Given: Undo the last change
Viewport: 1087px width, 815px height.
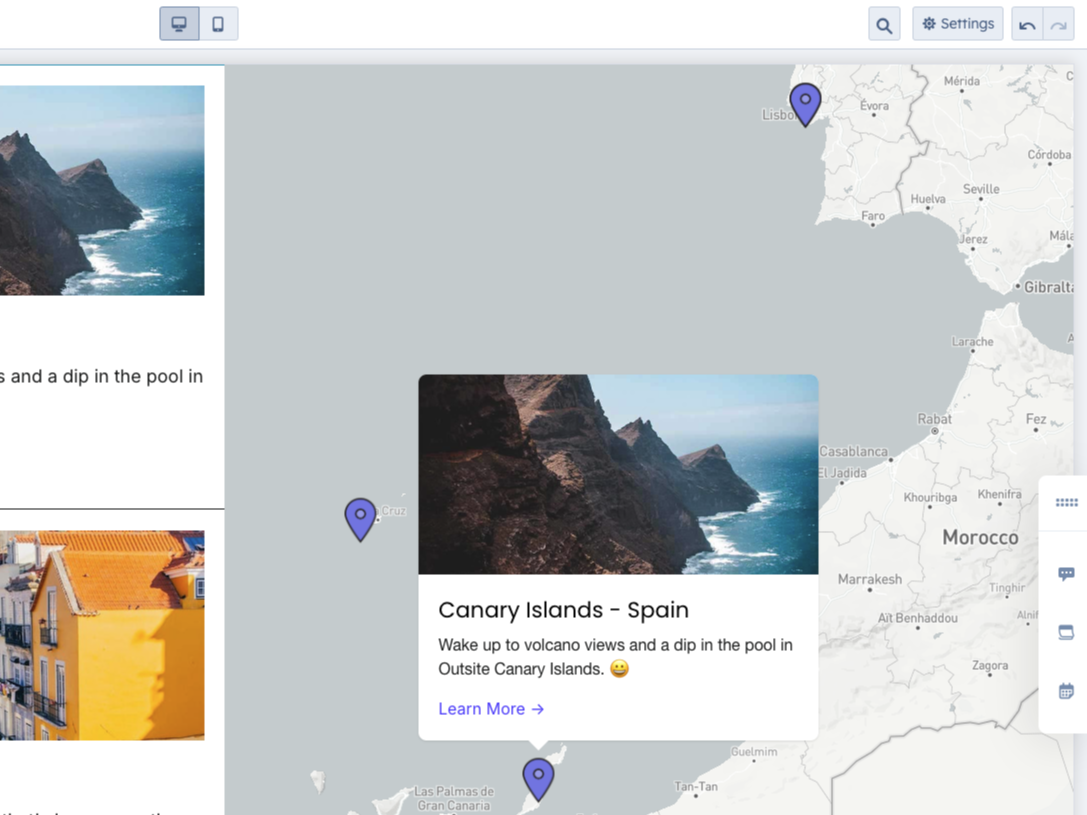Looking at the screenshot, I should point(1027,25).
